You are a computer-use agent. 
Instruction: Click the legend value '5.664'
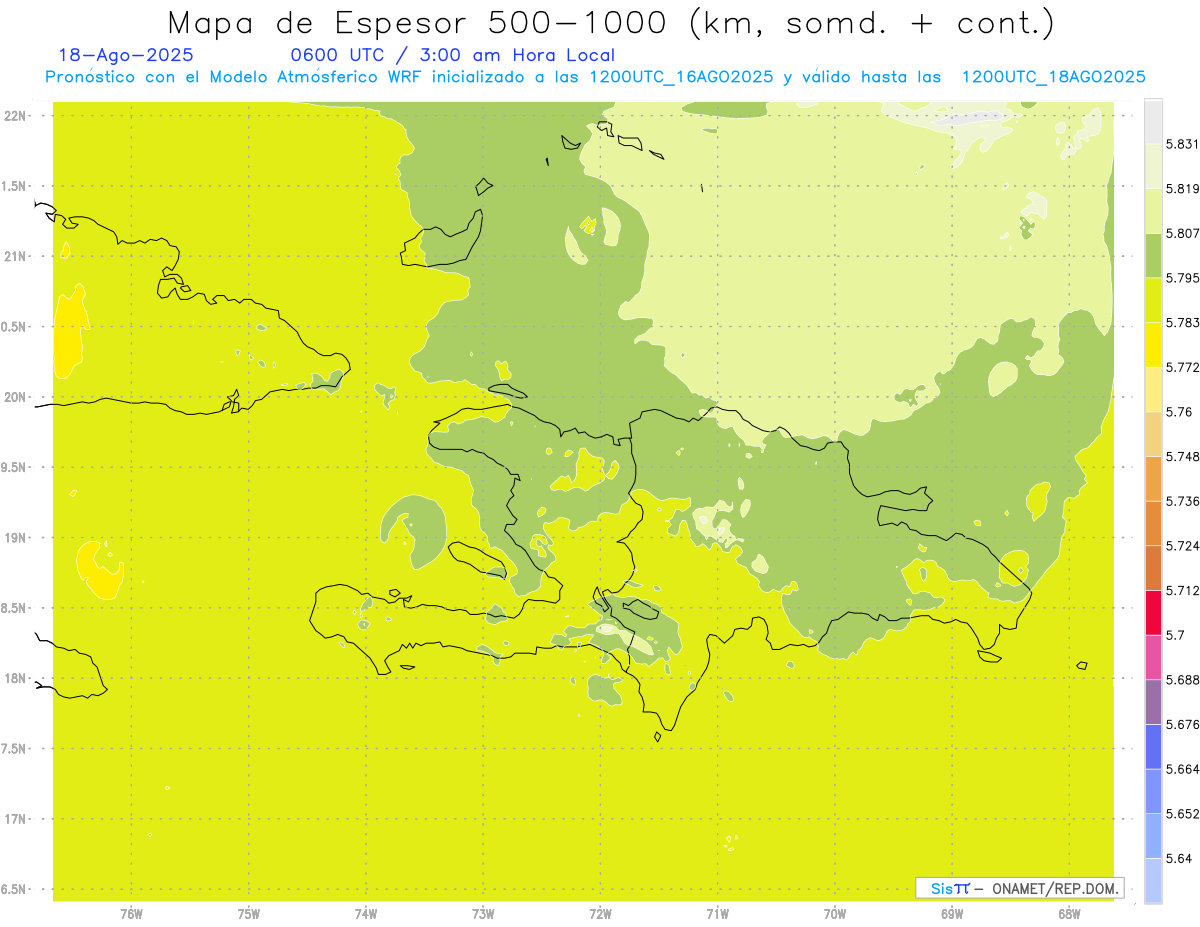[x=1182, y=769]
